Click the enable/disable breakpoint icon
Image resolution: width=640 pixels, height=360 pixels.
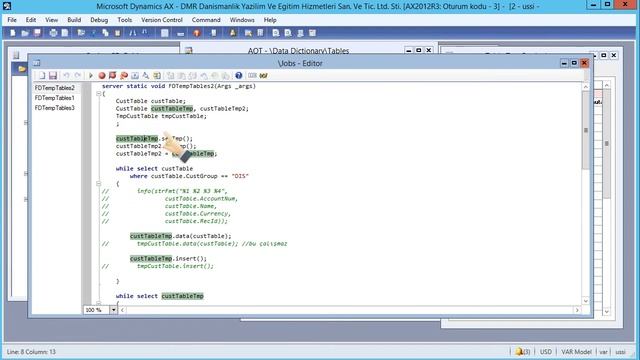pyautogui.click(x=124, y=76)
